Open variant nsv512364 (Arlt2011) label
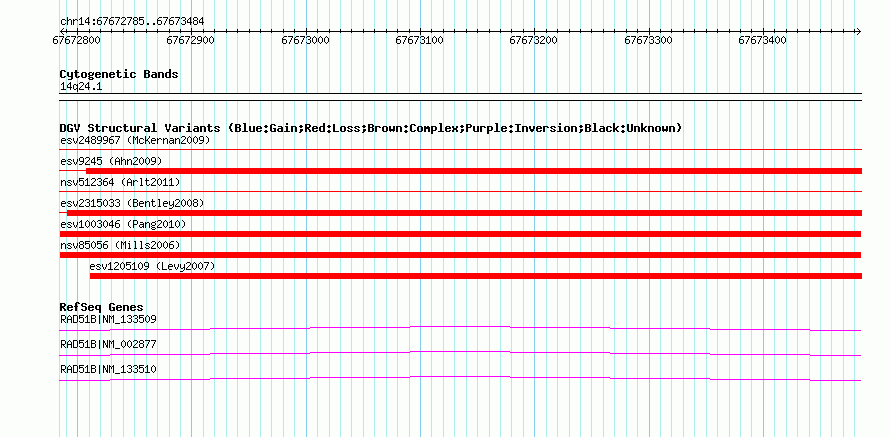This screenshot has height=437, width=890. (120, 182)
